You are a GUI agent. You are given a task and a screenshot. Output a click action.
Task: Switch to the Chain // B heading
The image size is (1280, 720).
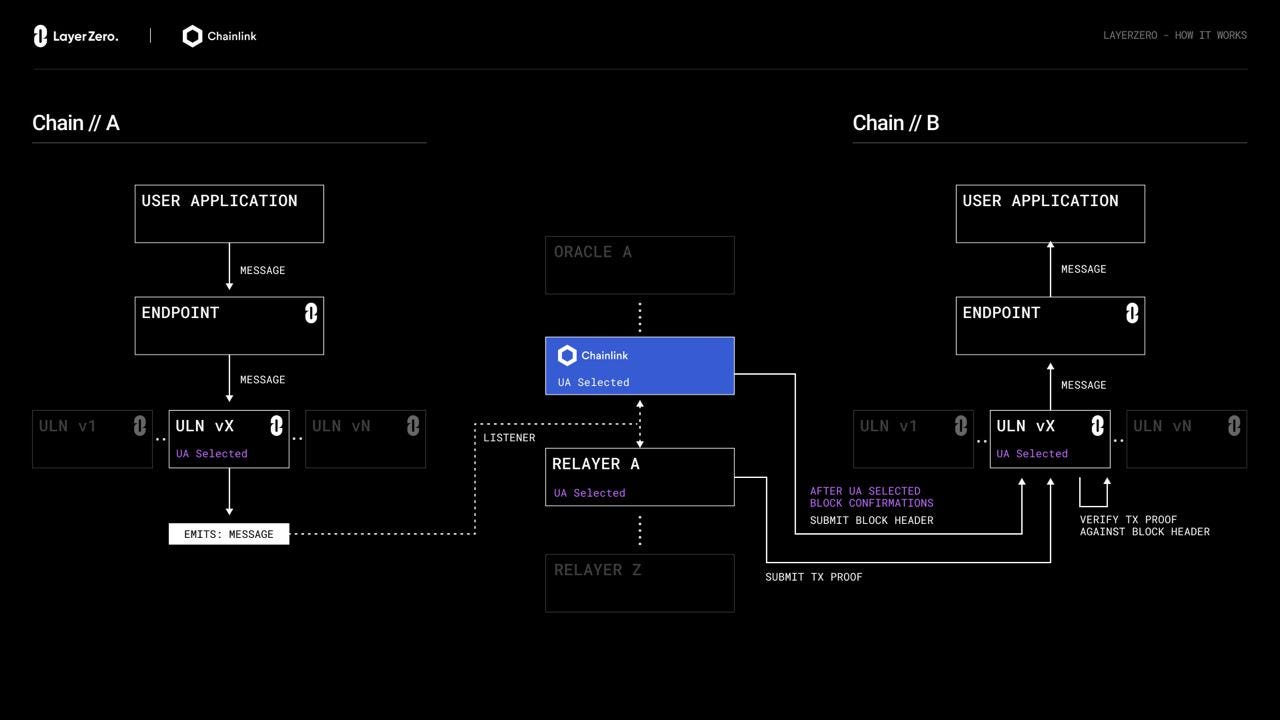coord(897,122)
